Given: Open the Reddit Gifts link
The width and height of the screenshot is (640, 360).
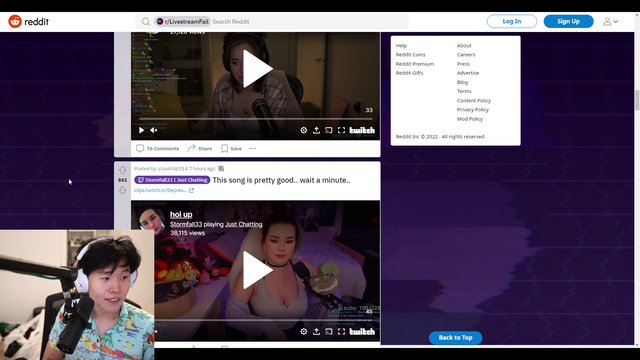Looking at the screenshot, I should (409, 73).
